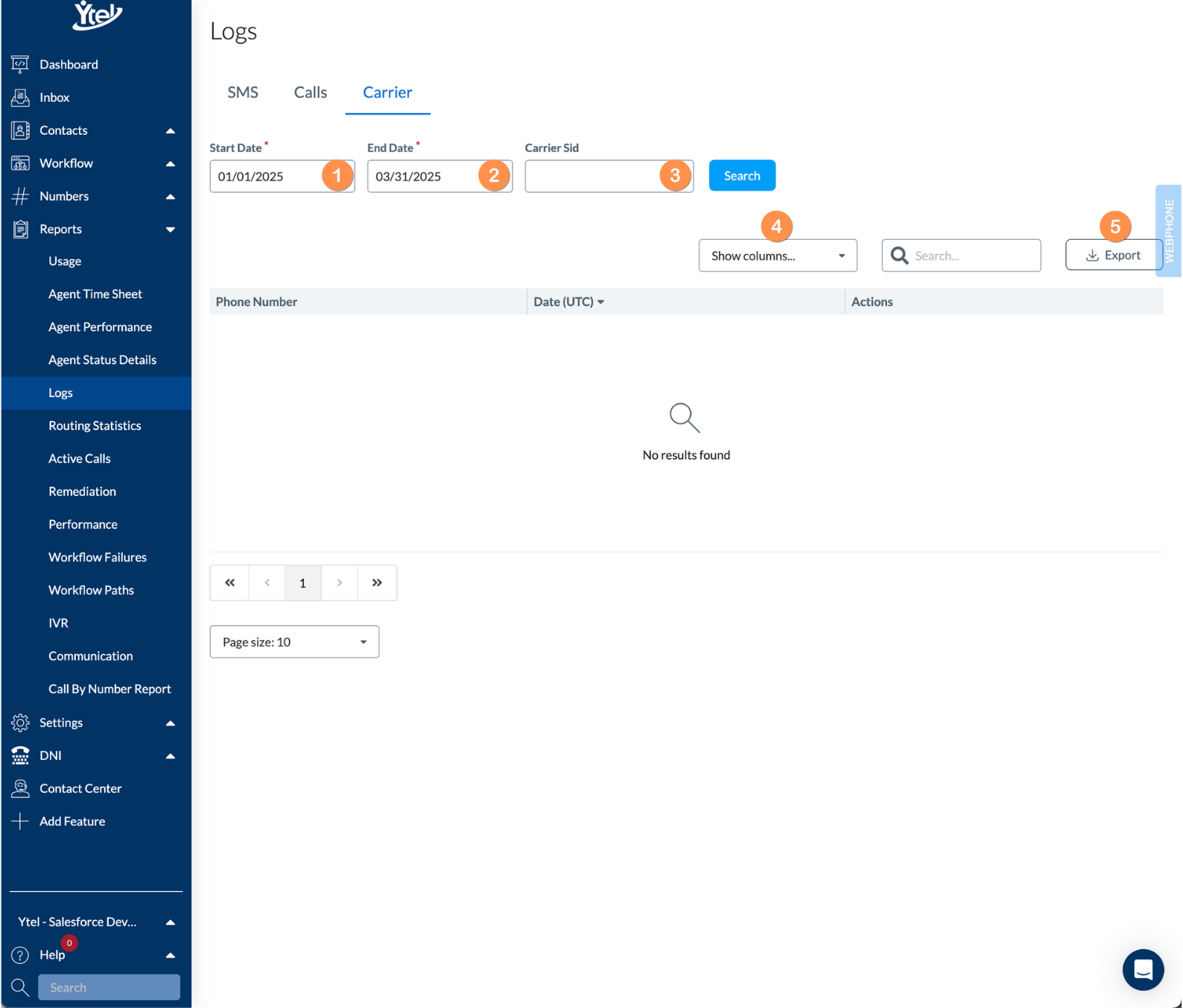
Task: Expand the DNI menu arrow
Action: pyautogui.click(x=171, y=756)
